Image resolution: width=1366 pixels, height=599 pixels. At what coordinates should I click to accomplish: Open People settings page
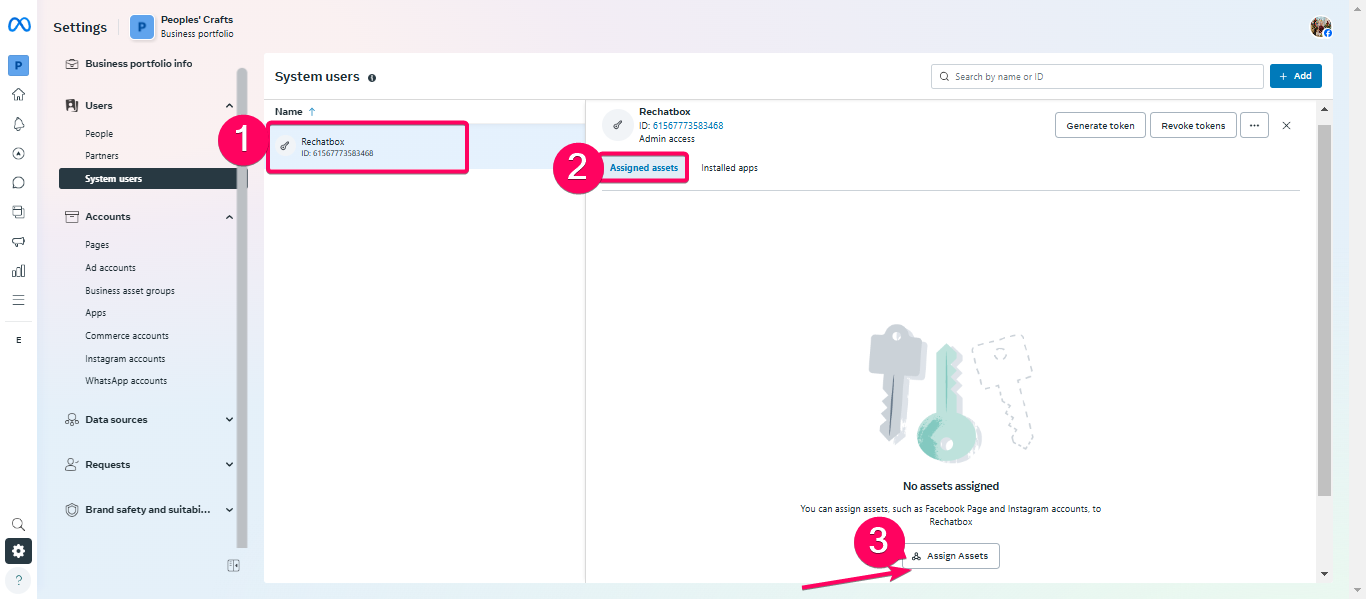99,134
